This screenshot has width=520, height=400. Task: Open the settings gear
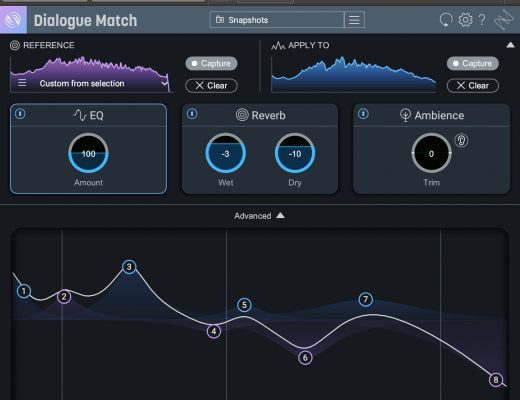click(465, 20)
